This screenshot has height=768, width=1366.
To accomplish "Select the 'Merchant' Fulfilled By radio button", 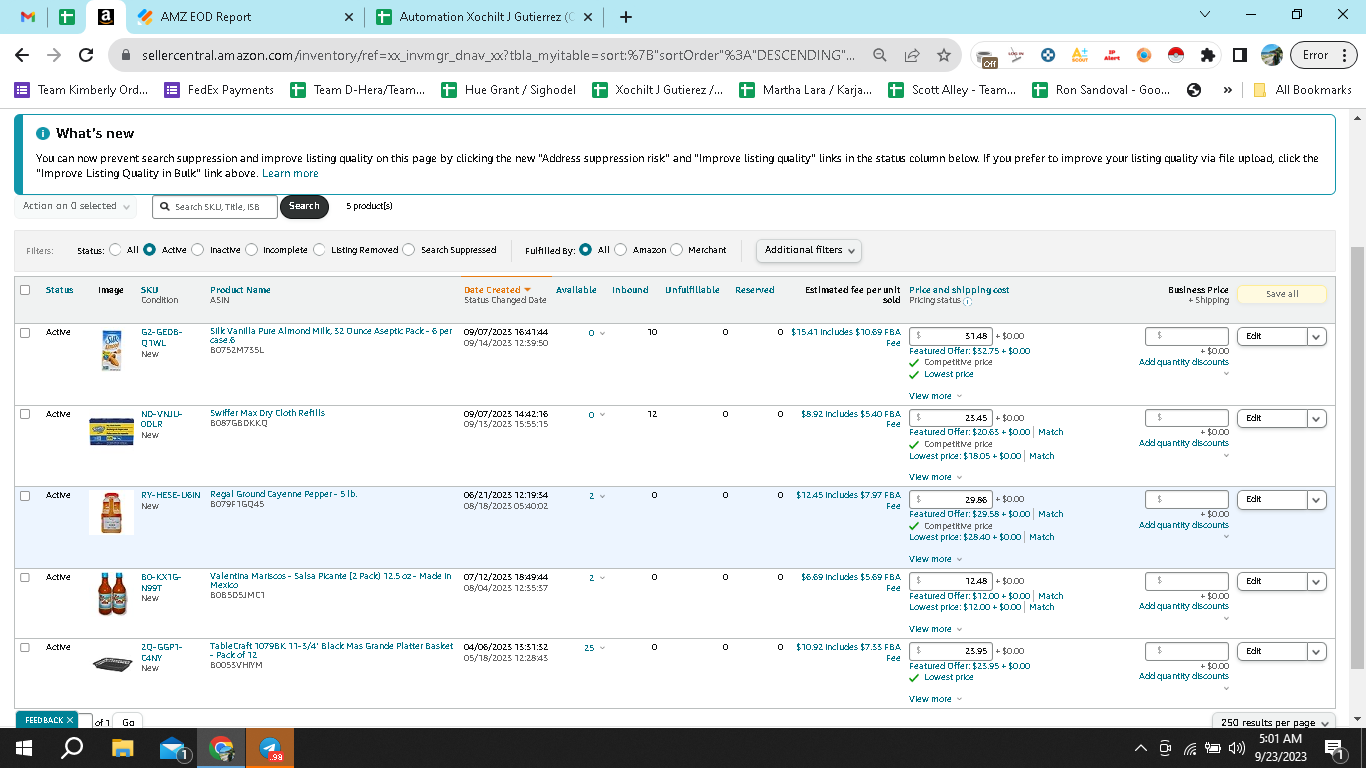I will coord(677,250).
